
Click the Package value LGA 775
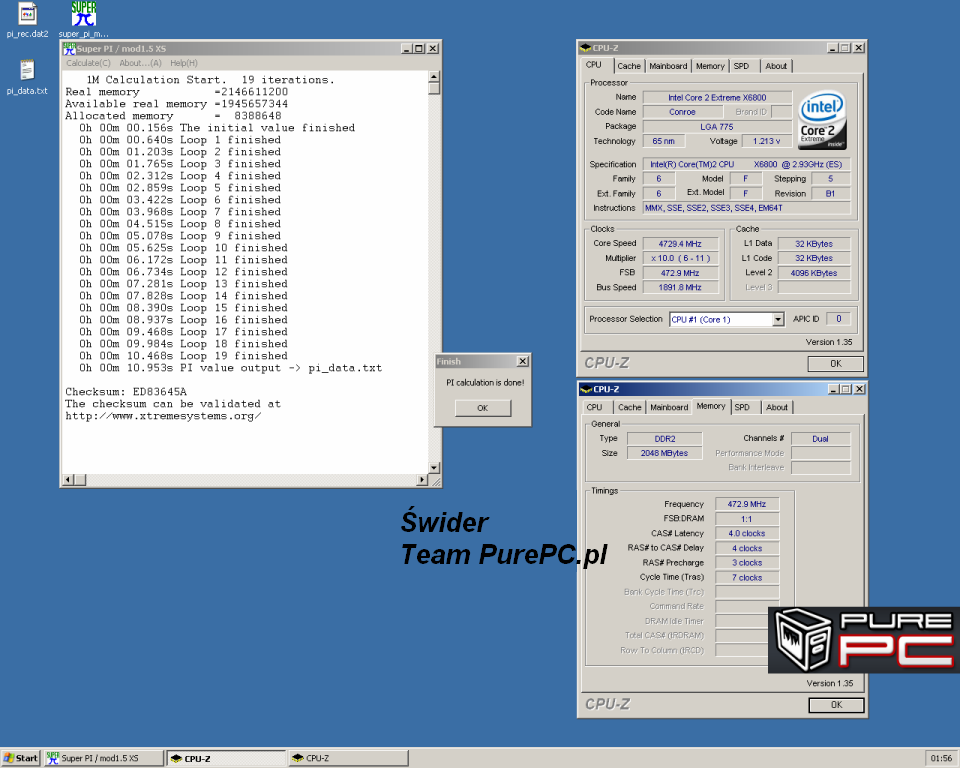pos(717,127)
